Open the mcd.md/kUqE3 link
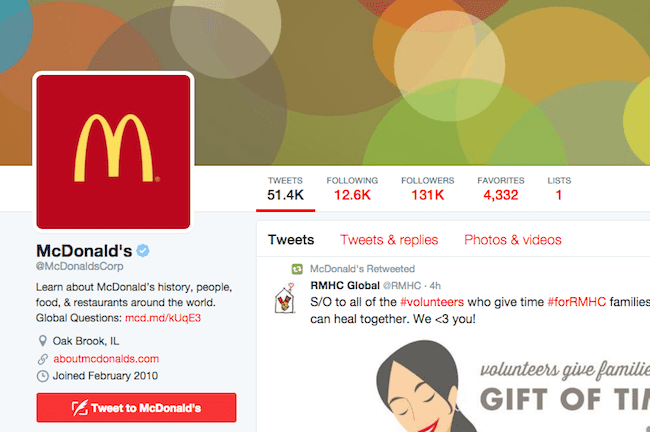 (x=163, y=318)
